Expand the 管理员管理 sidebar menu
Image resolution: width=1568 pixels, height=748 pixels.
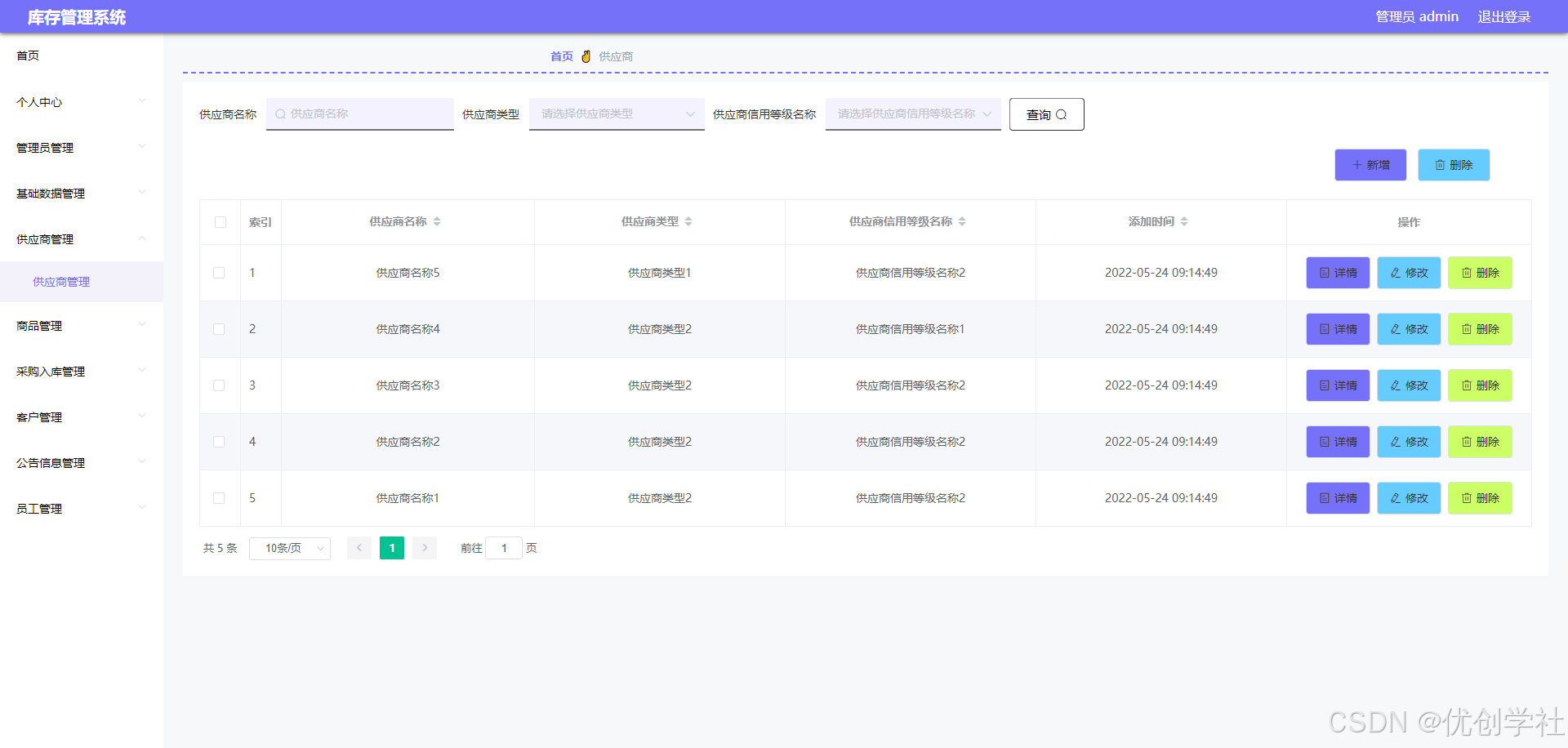point(82,148)
